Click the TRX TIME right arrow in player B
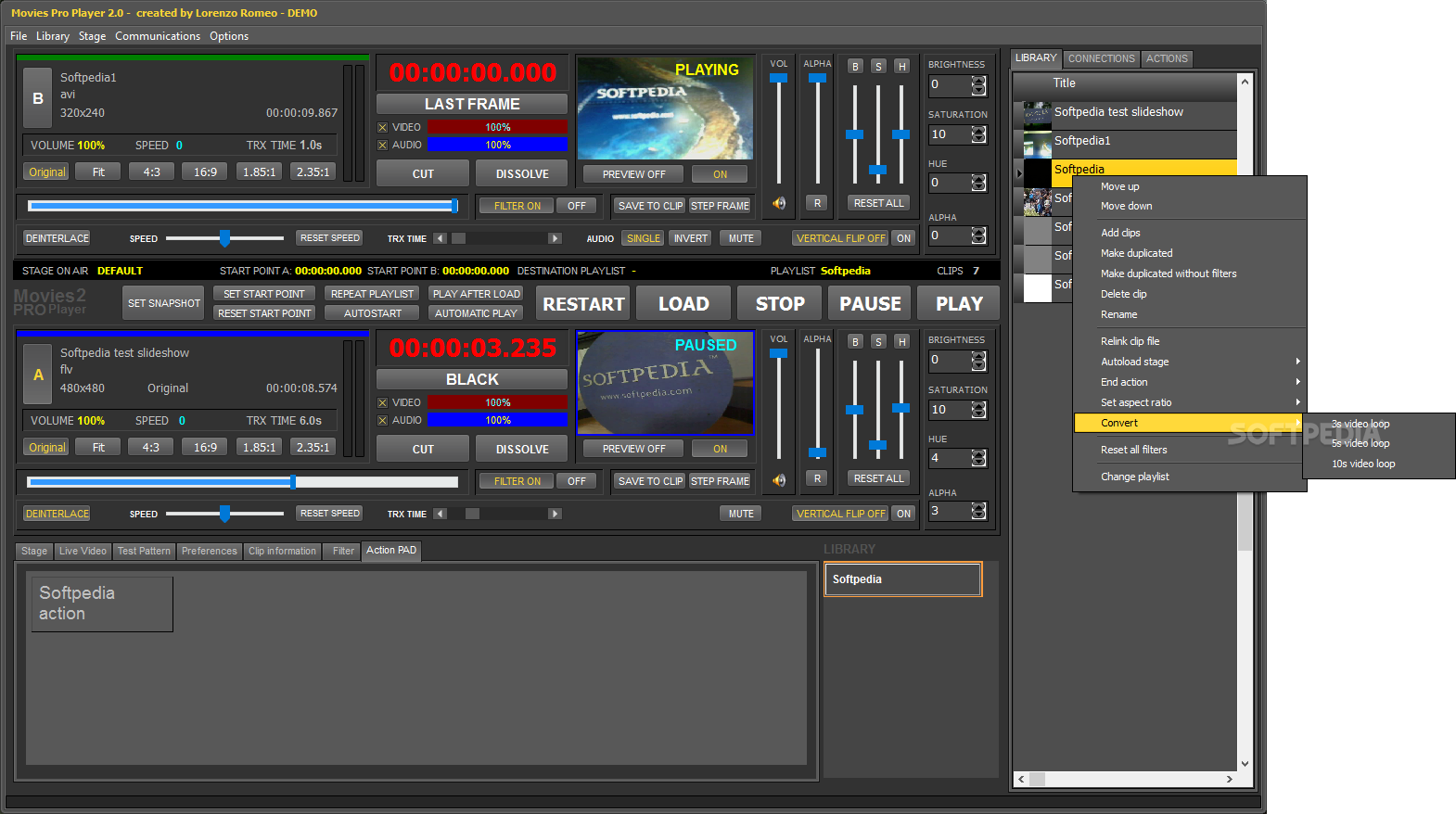Image resolution: width=1456 pixels, height=814 pixels. 555,238
